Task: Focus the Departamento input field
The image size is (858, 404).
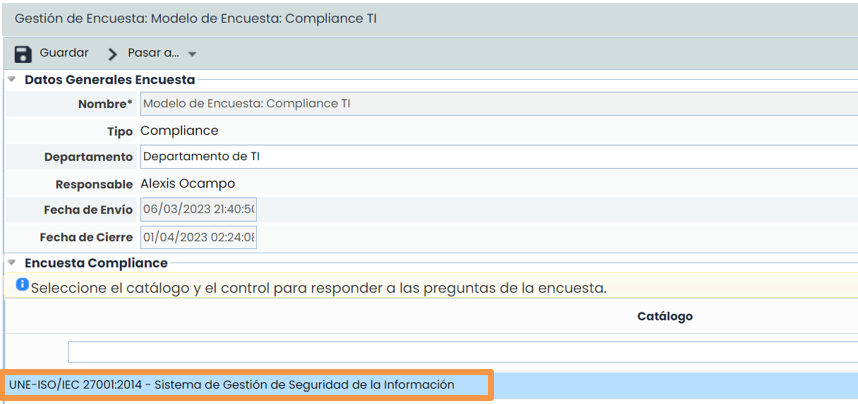Action: (x=497, y=157)
